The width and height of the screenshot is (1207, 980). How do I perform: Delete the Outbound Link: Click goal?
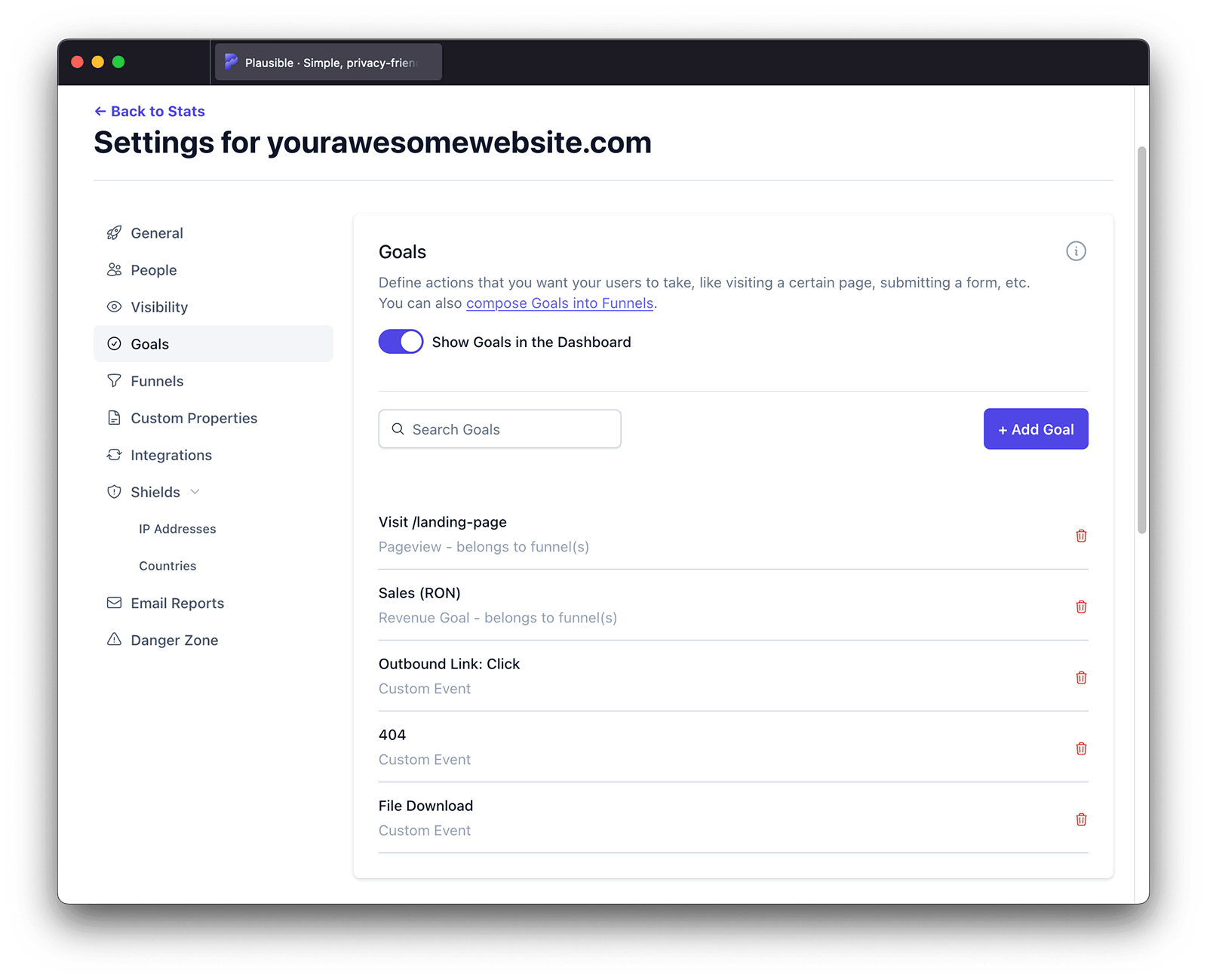1081,677
